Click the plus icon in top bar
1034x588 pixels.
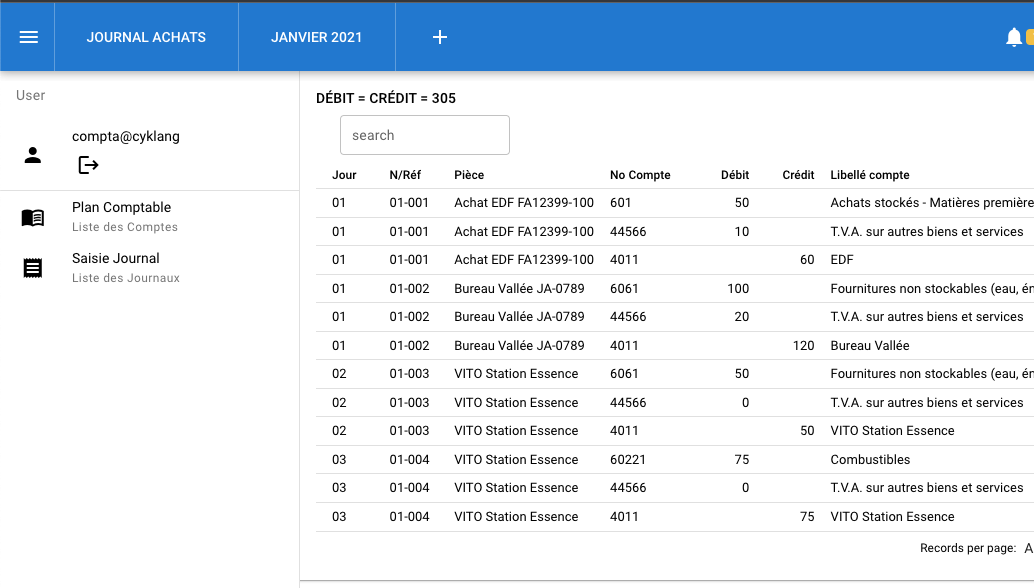click(x=439, y=37)
